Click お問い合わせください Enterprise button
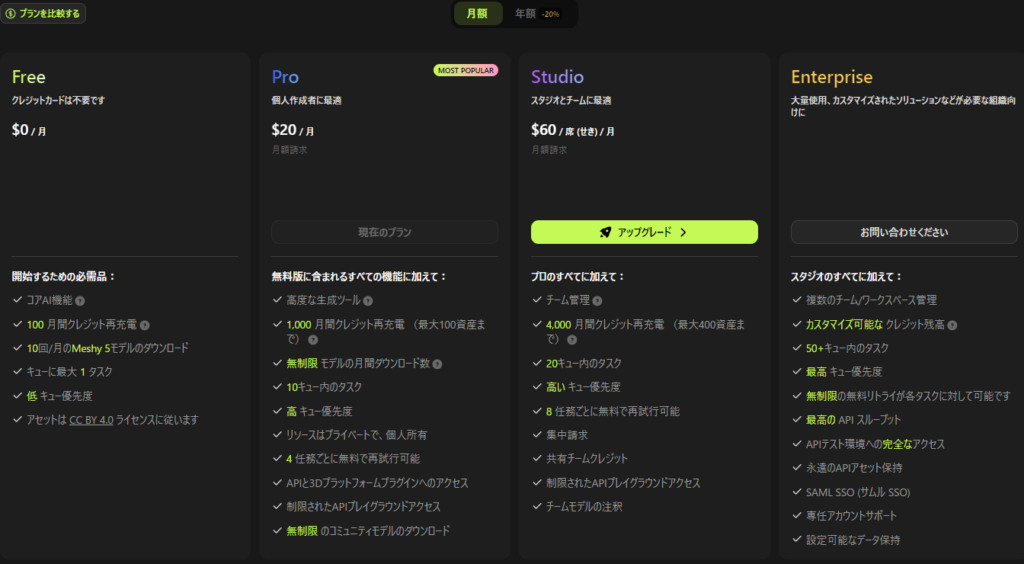The width and height of the screenshot is (1024, 564). click(904, 232)
